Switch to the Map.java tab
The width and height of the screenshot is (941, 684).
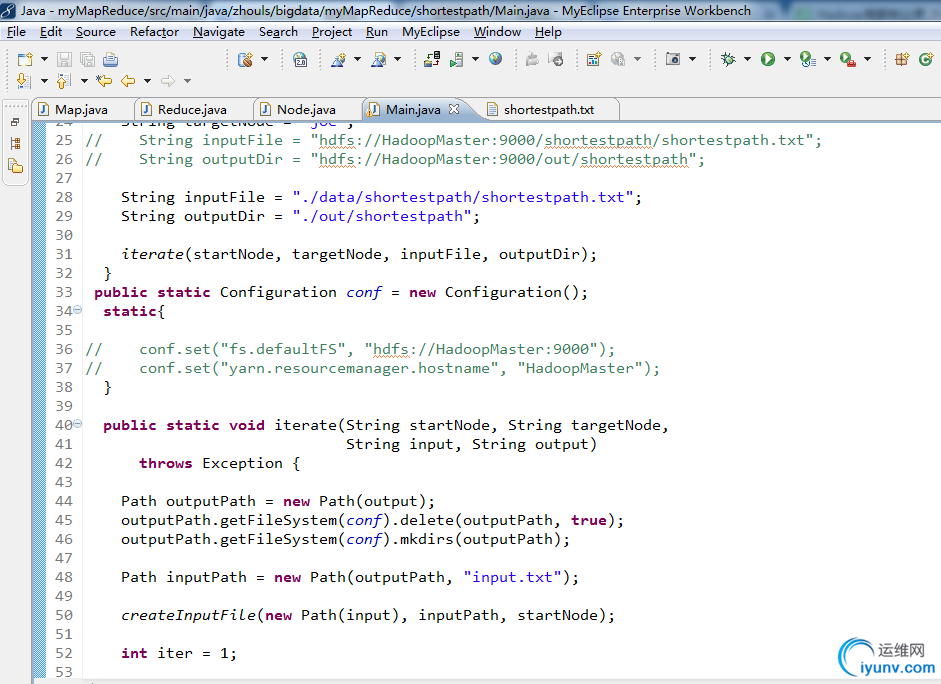[82, 109]
